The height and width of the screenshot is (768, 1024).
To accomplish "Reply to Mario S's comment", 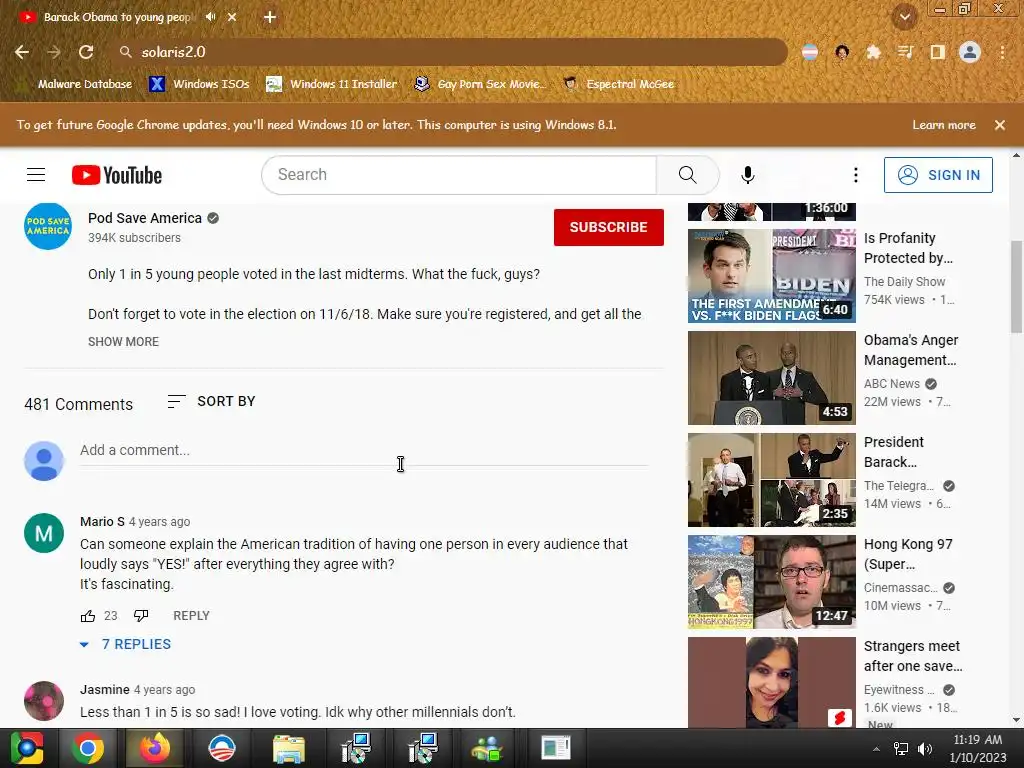I will pos(191,616).
